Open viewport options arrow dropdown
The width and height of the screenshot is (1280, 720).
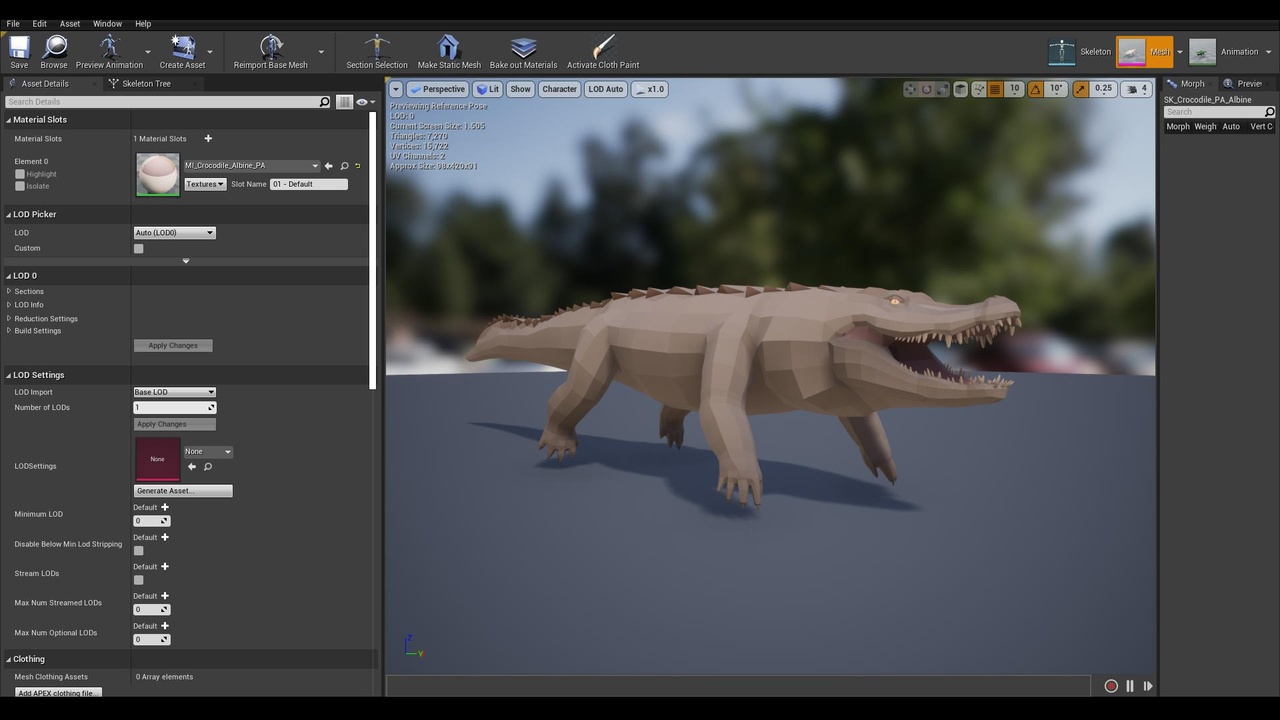pos(396,89)
